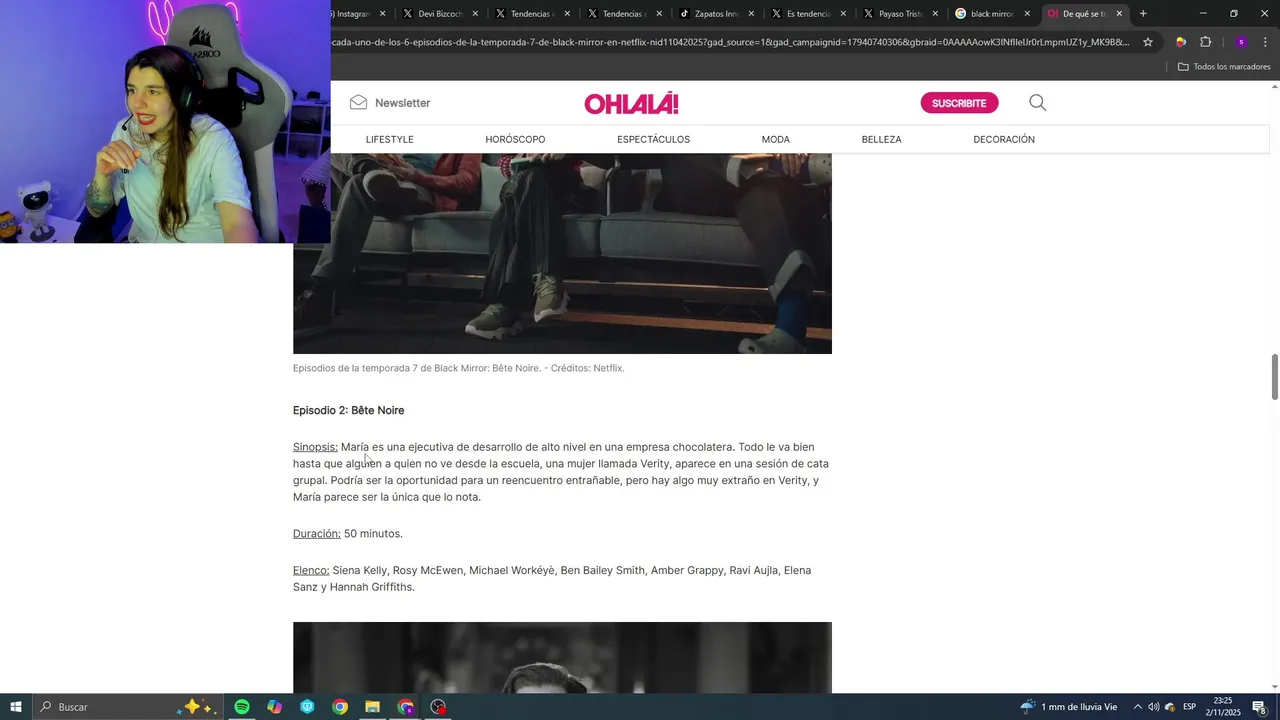Viewport: 1280px width, 720px height.
Task: Open the search magnifier on OHLALÁ header
Action: click(1037, 103)
